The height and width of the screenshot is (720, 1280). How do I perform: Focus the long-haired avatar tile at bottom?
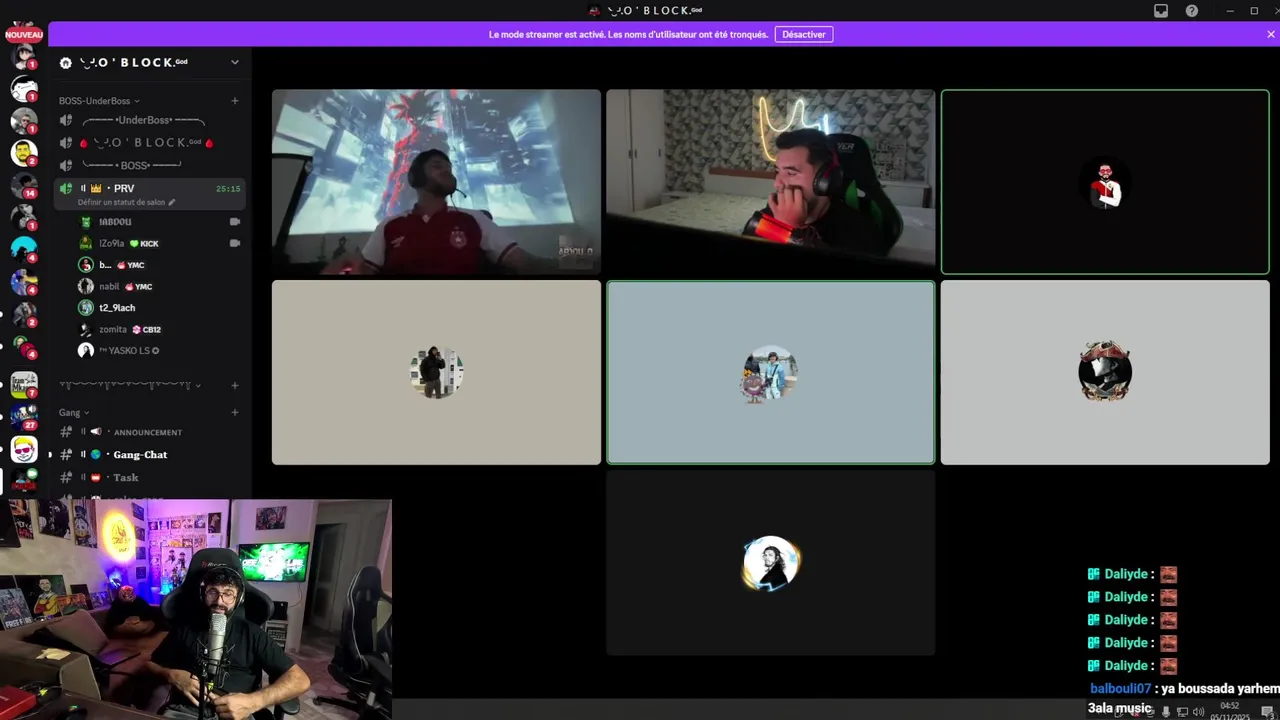pos(771,563)
